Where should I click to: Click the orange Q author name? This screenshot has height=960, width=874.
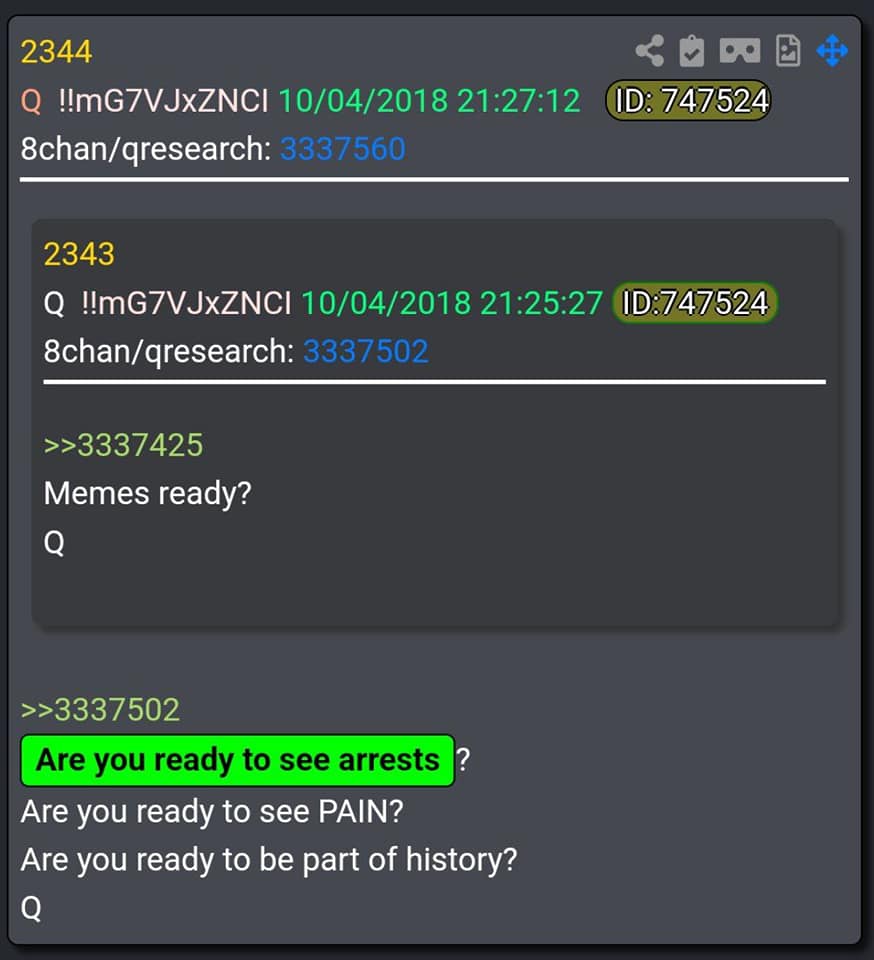click(x=31, y=102)
